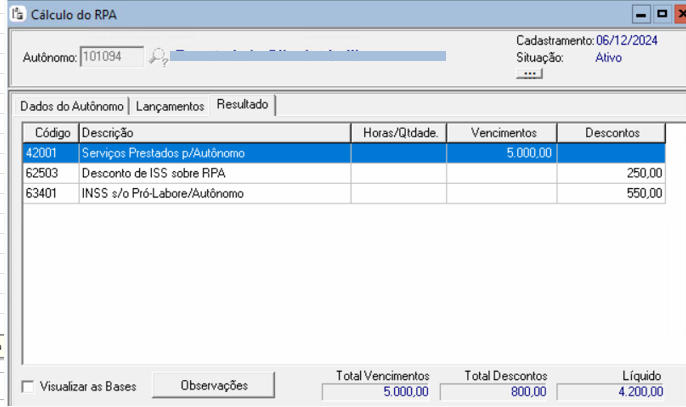
Task: Click the Autônomo code input field
Action: pos(113,57)
